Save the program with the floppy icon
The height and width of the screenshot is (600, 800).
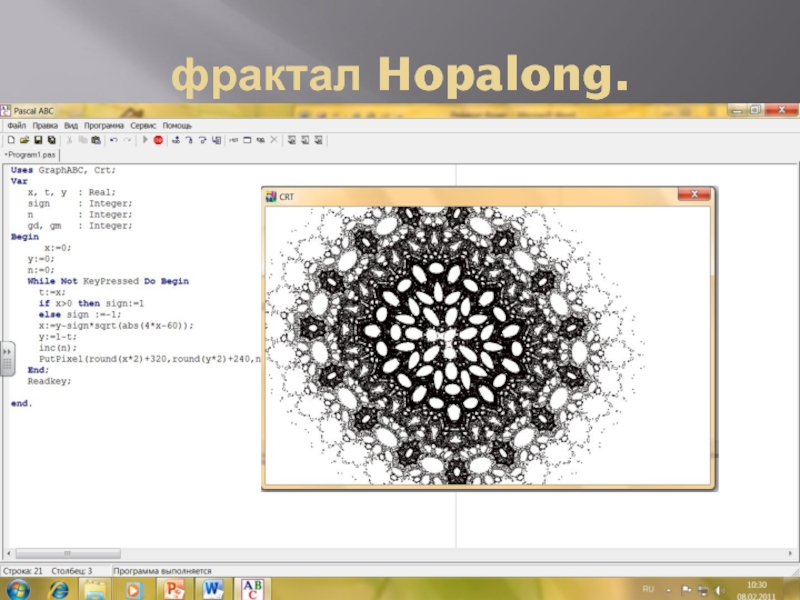[x=37, y=141]
